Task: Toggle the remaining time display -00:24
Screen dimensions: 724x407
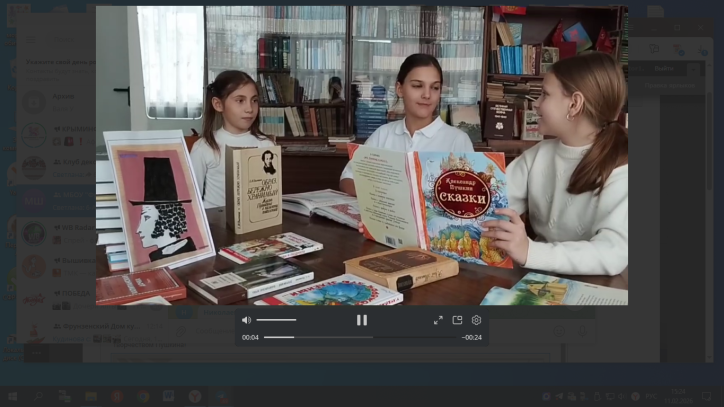Action: (472, 337)
